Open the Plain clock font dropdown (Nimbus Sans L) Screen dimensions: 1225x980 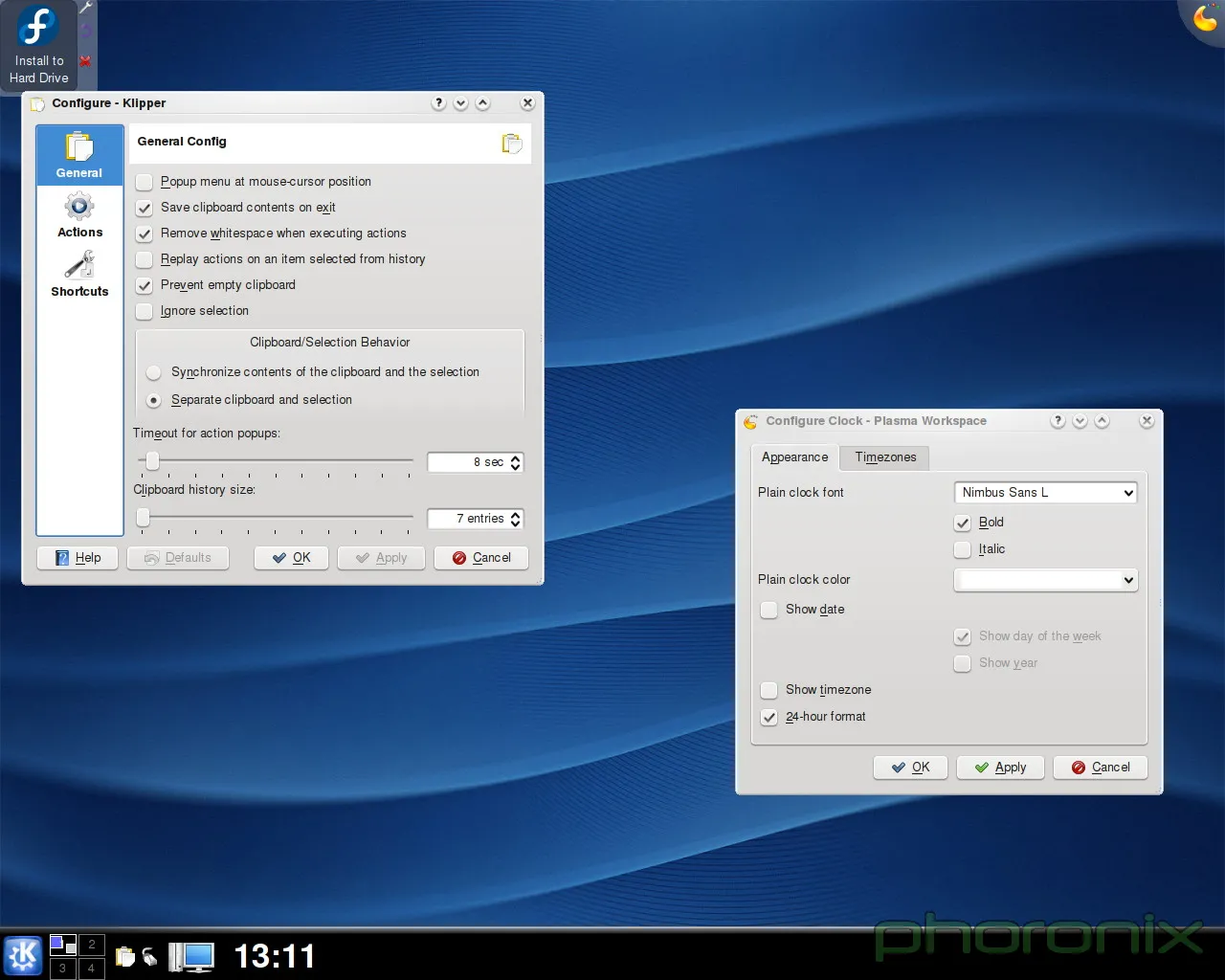[1046, 493]
